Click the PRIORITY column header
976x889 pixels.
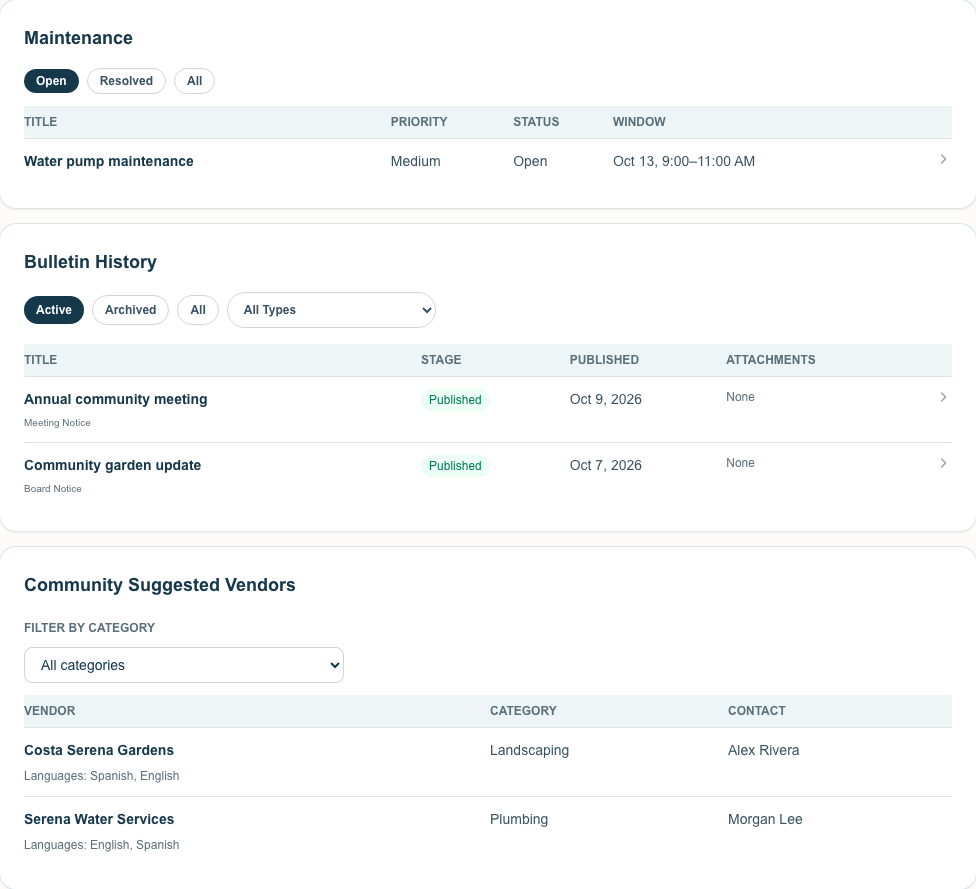click(419, 122)
